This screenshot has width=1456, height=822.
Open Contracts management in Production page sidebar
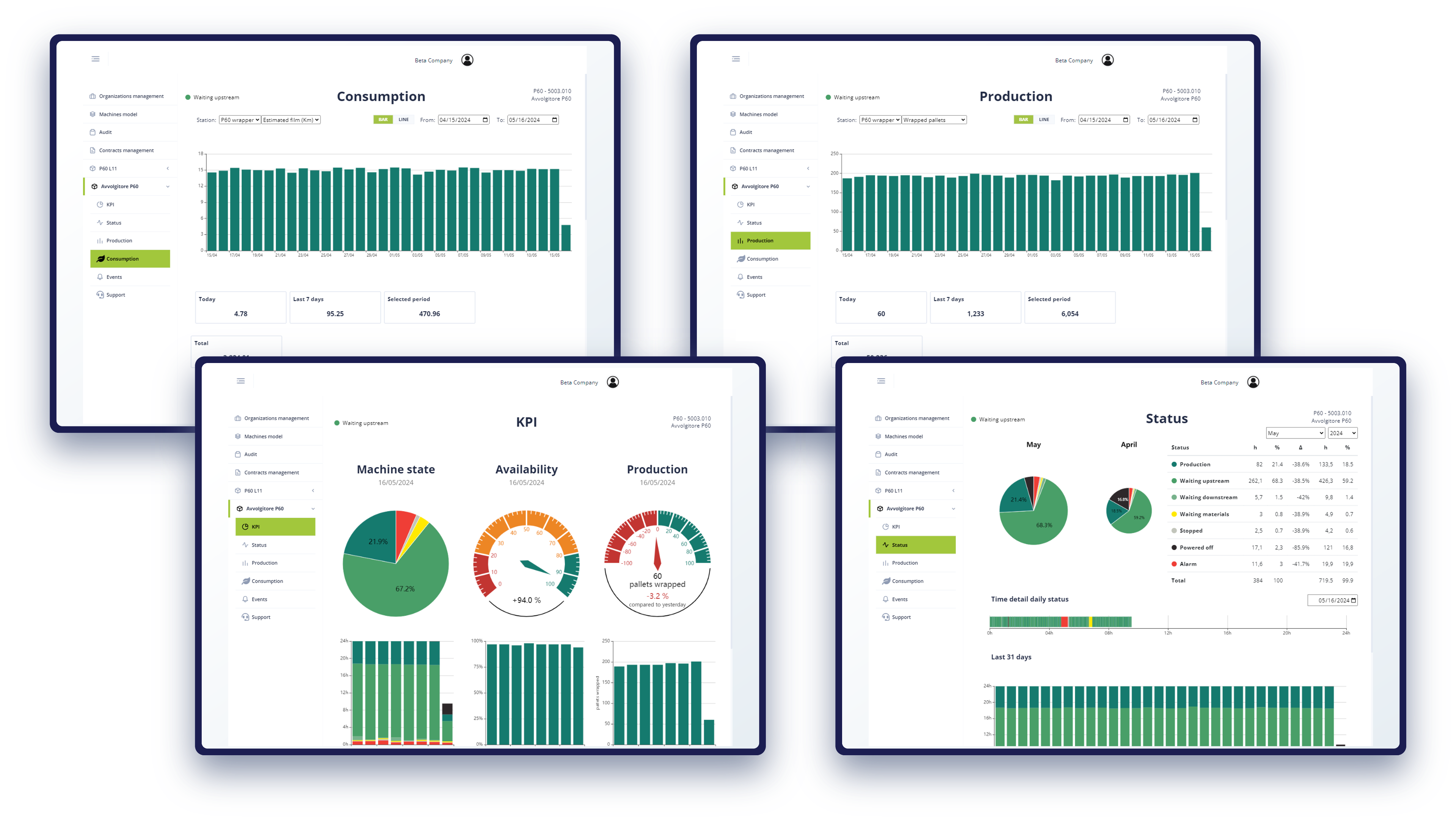(x=766, y=150)
